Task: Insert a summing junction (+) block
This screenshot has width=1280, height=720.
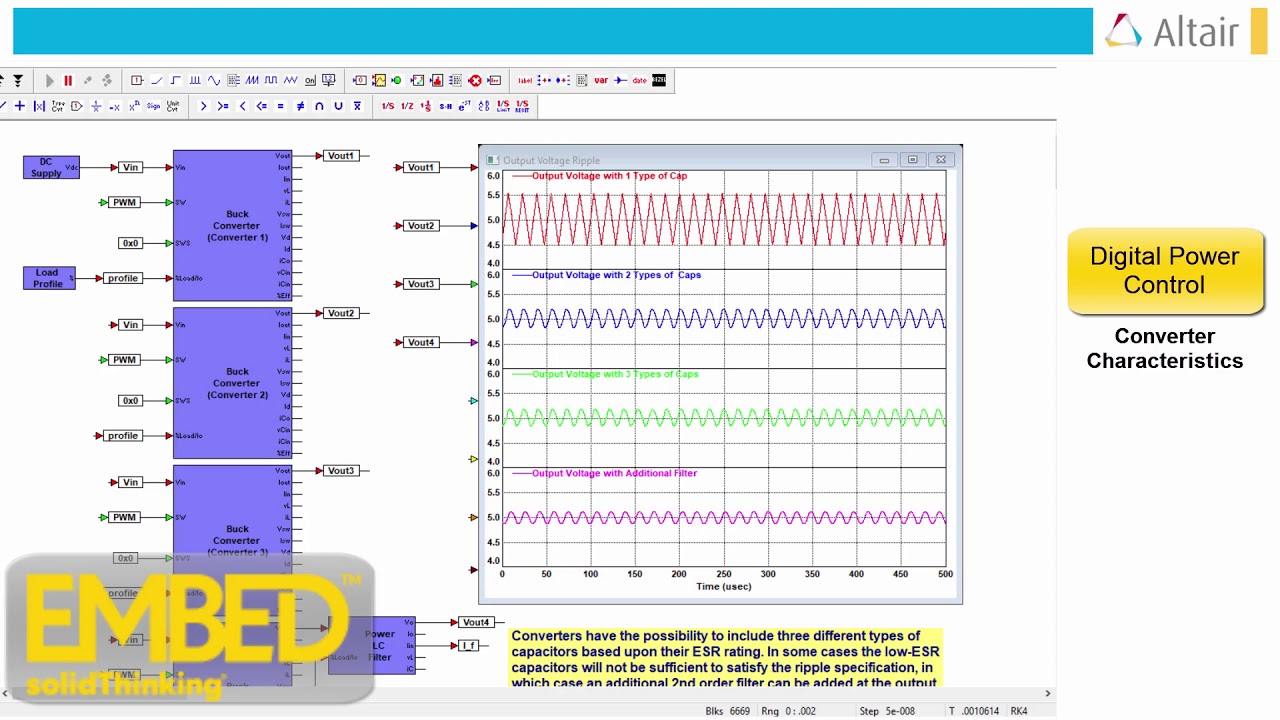Action: click(x=20, y=106)
